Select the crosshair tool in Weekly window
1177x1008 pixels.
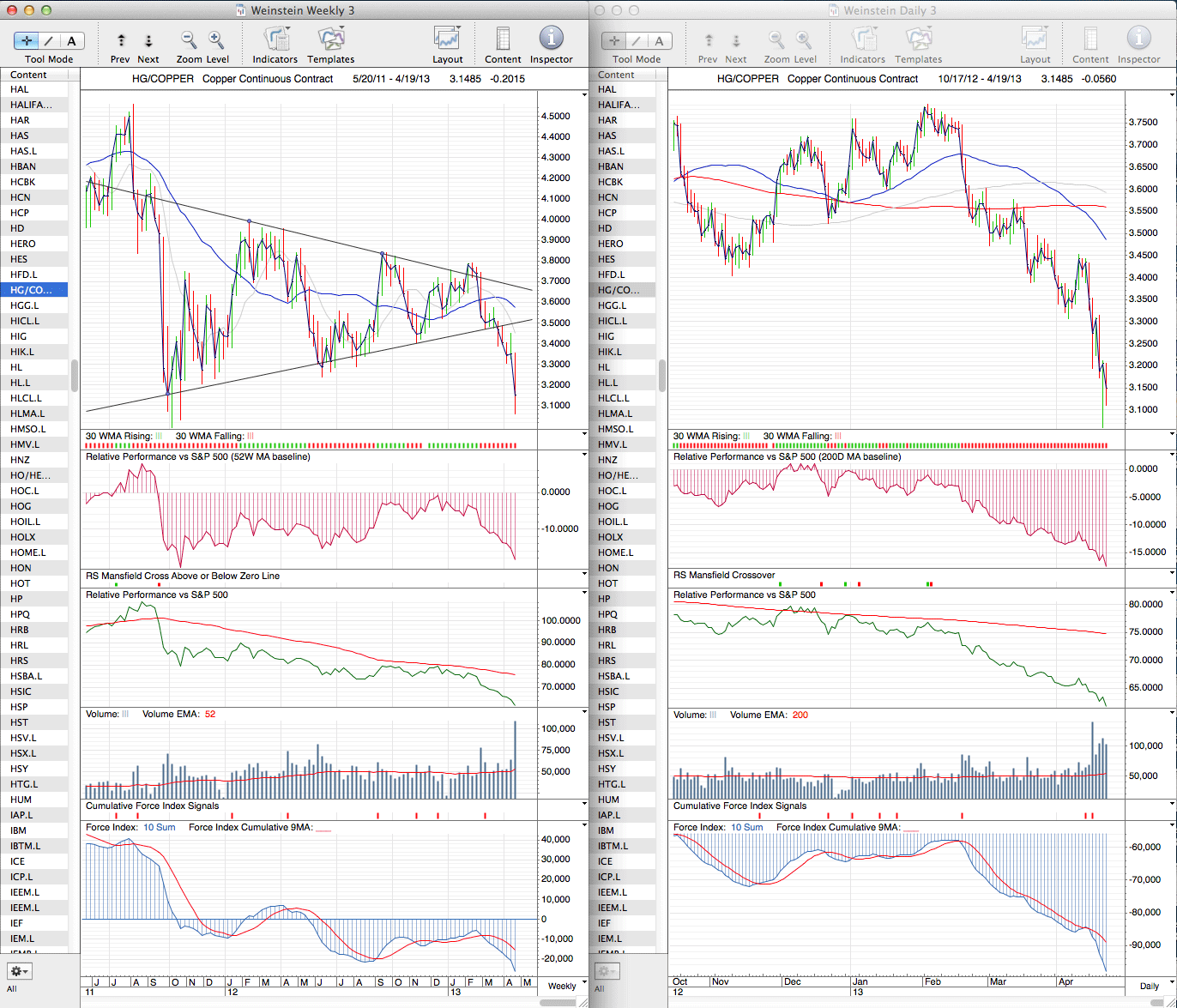click(27, 40)
